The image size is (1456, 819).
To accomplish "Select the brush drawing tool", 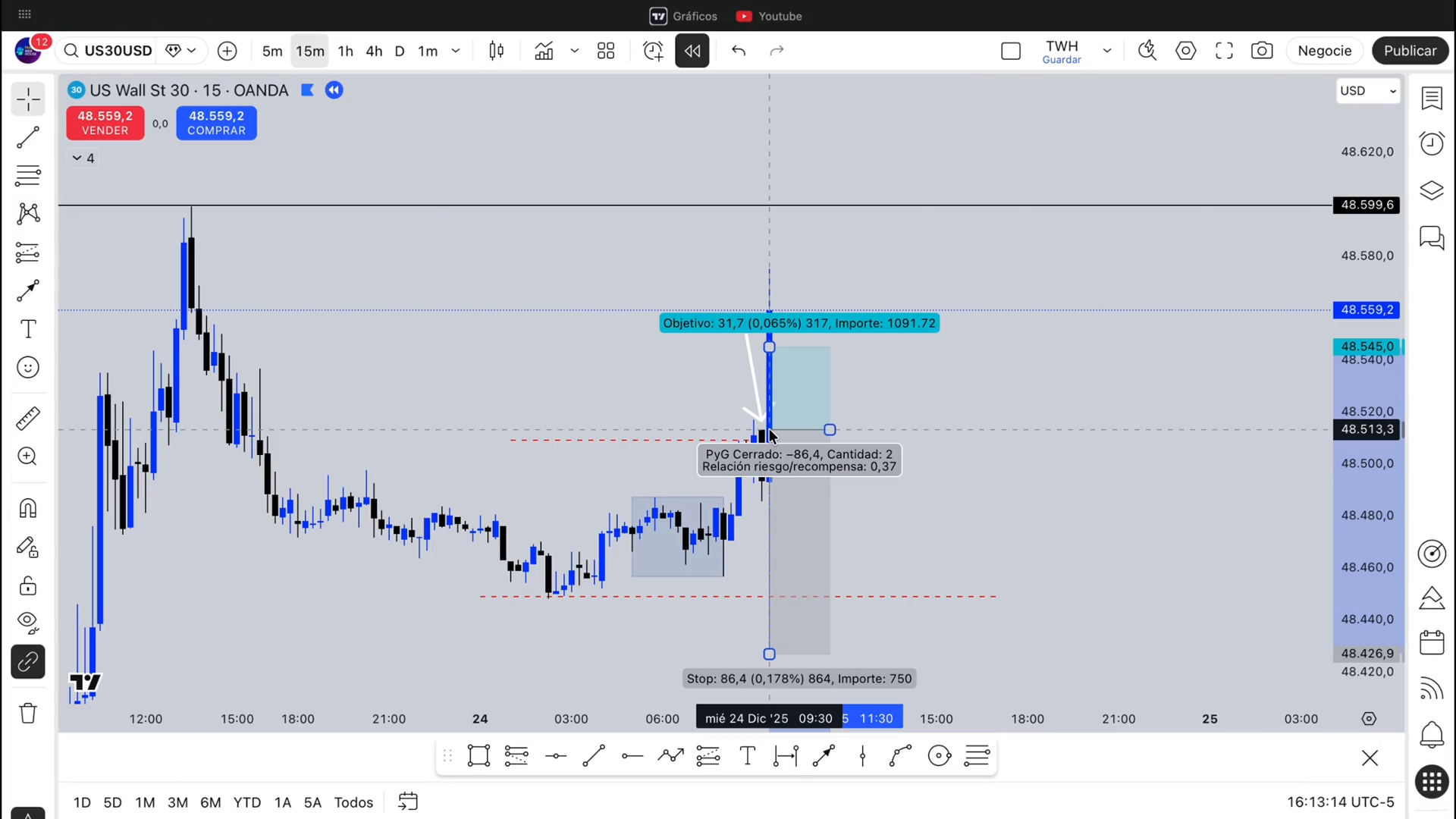I will (x=28, y=290).
